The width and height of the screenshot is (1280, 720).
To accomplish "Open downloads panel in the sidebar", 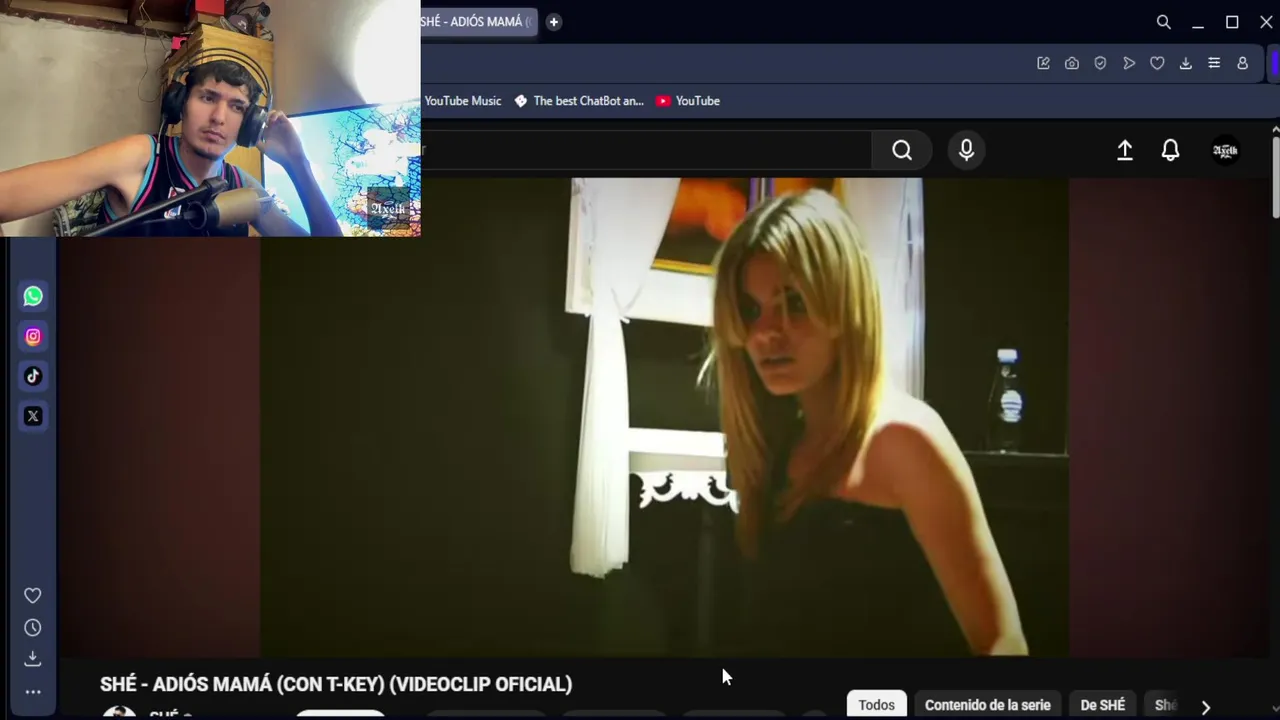I will click(x=33, y=658).
